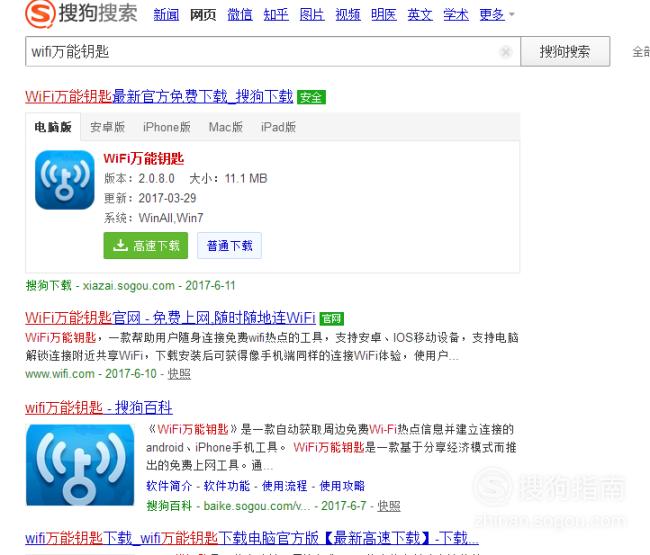The width and height of the screenshot is (650, 555).
Task: Open the 学术 search category
Action: [x=456, y=15]
